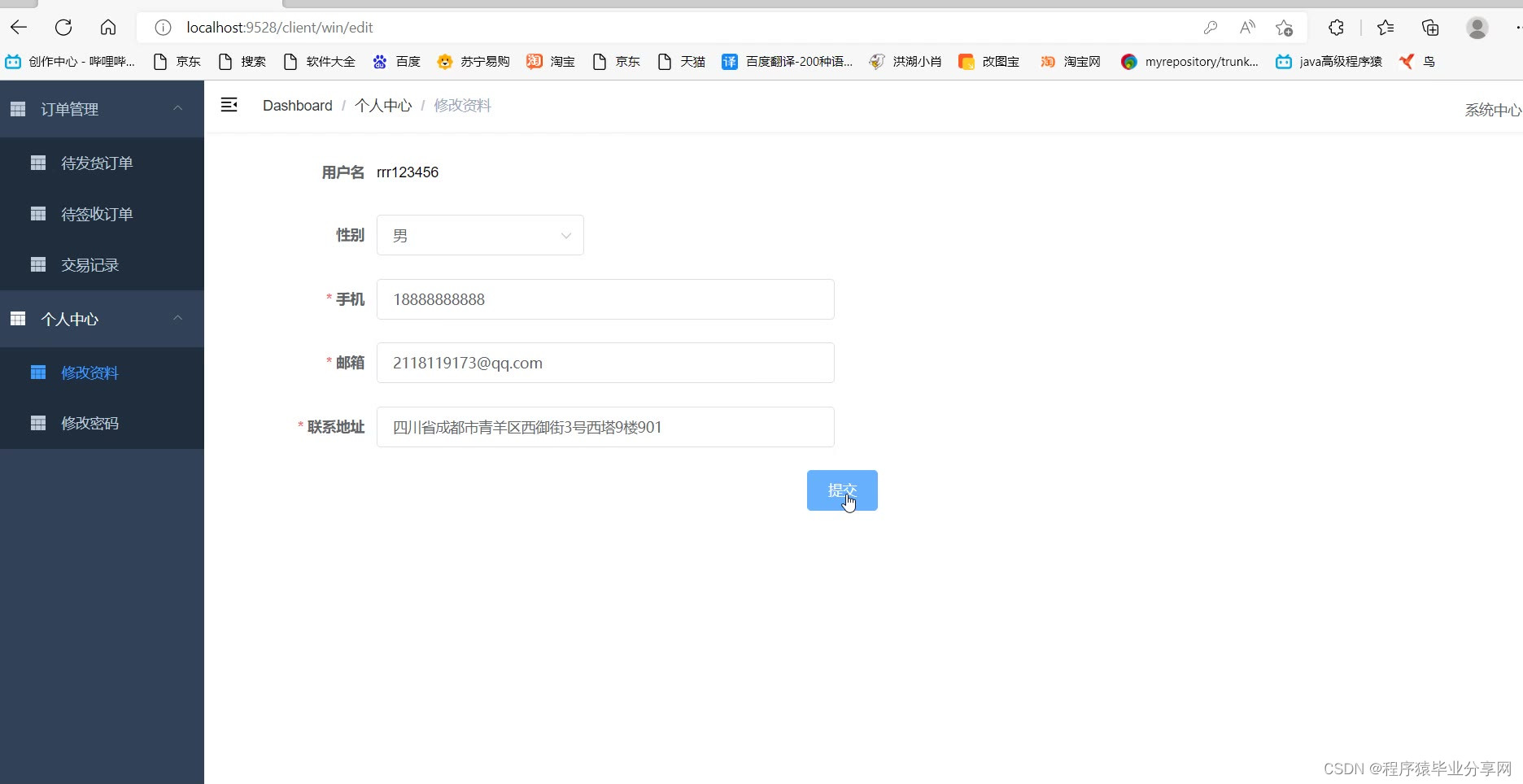The image size is (1523, 784).
Task: Click the 提交 submit button
Action: click(842, 490)
